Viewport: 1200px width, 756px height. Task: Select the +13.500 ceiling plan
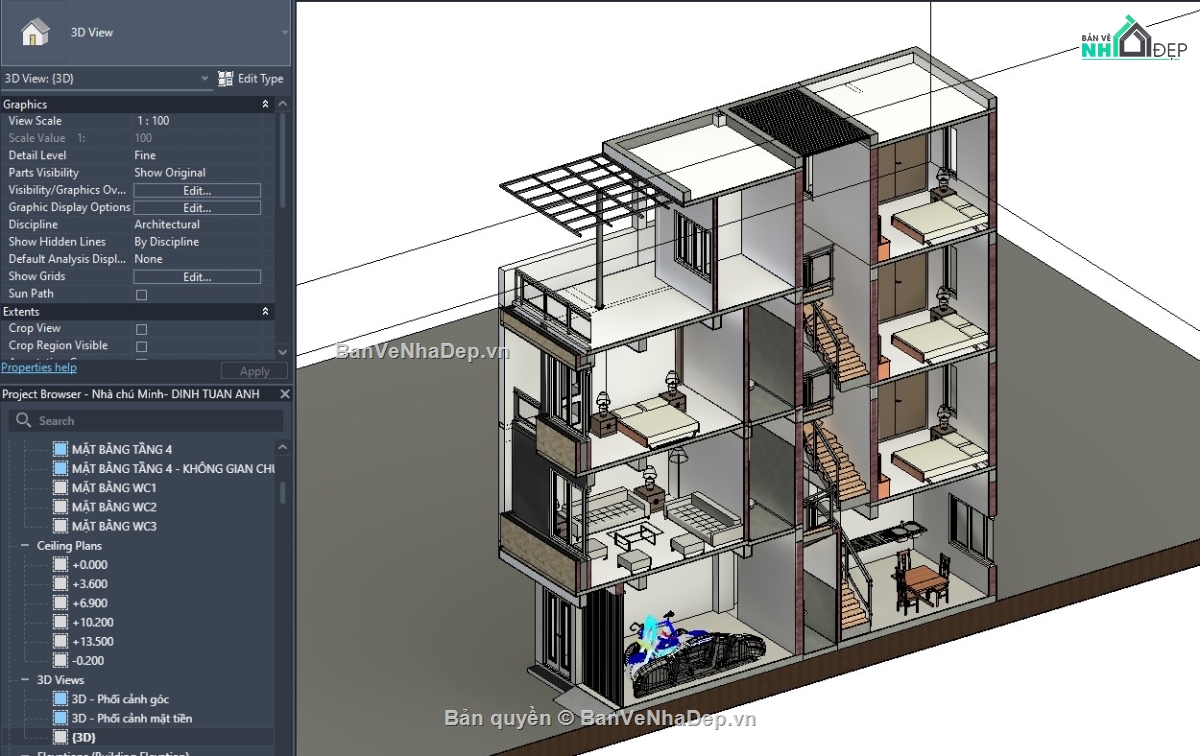[93, 642]
